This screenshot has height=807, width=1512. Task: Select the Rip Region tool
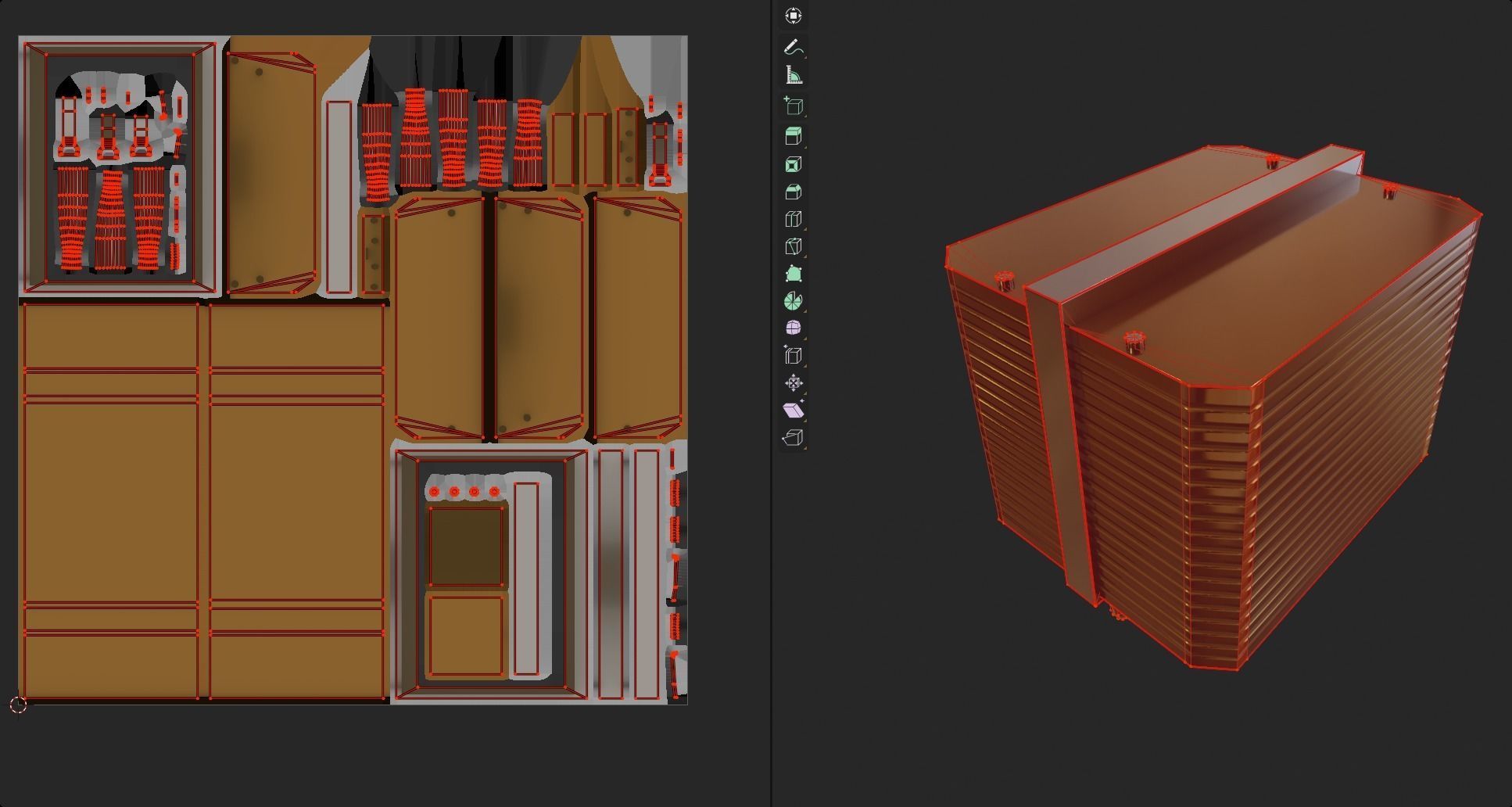tap(793, 438)
